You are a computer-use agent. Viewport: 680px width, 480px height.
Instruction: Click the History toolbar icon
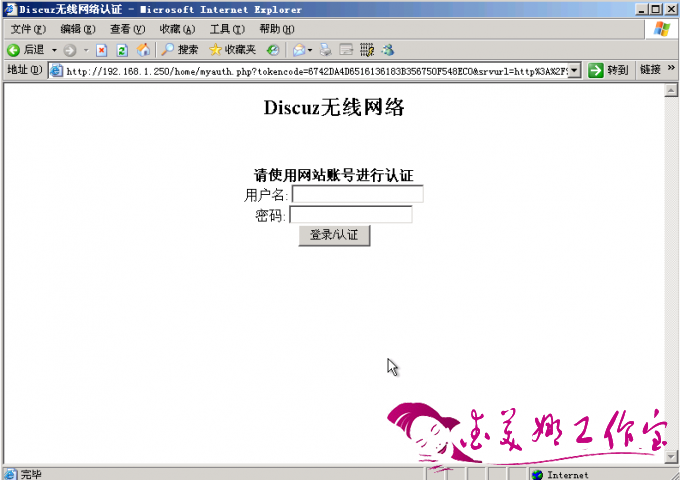(x=273, y=49)
